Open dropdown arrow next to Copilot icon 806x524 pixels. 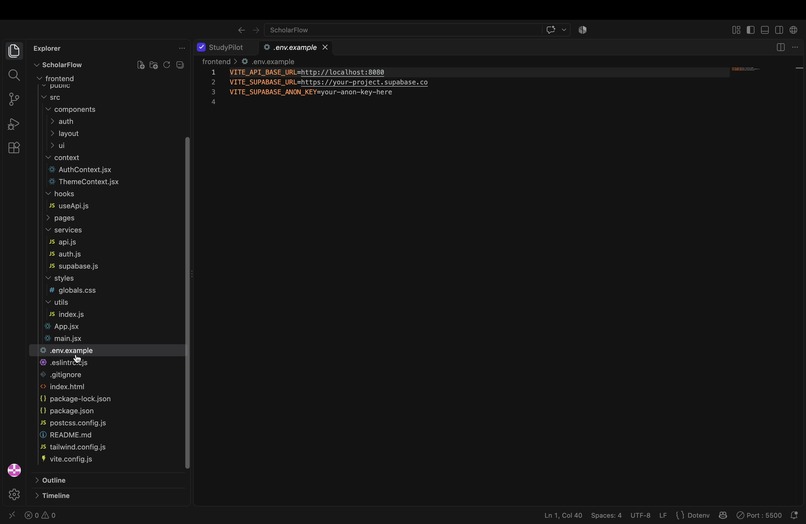(x=564, y=30)
